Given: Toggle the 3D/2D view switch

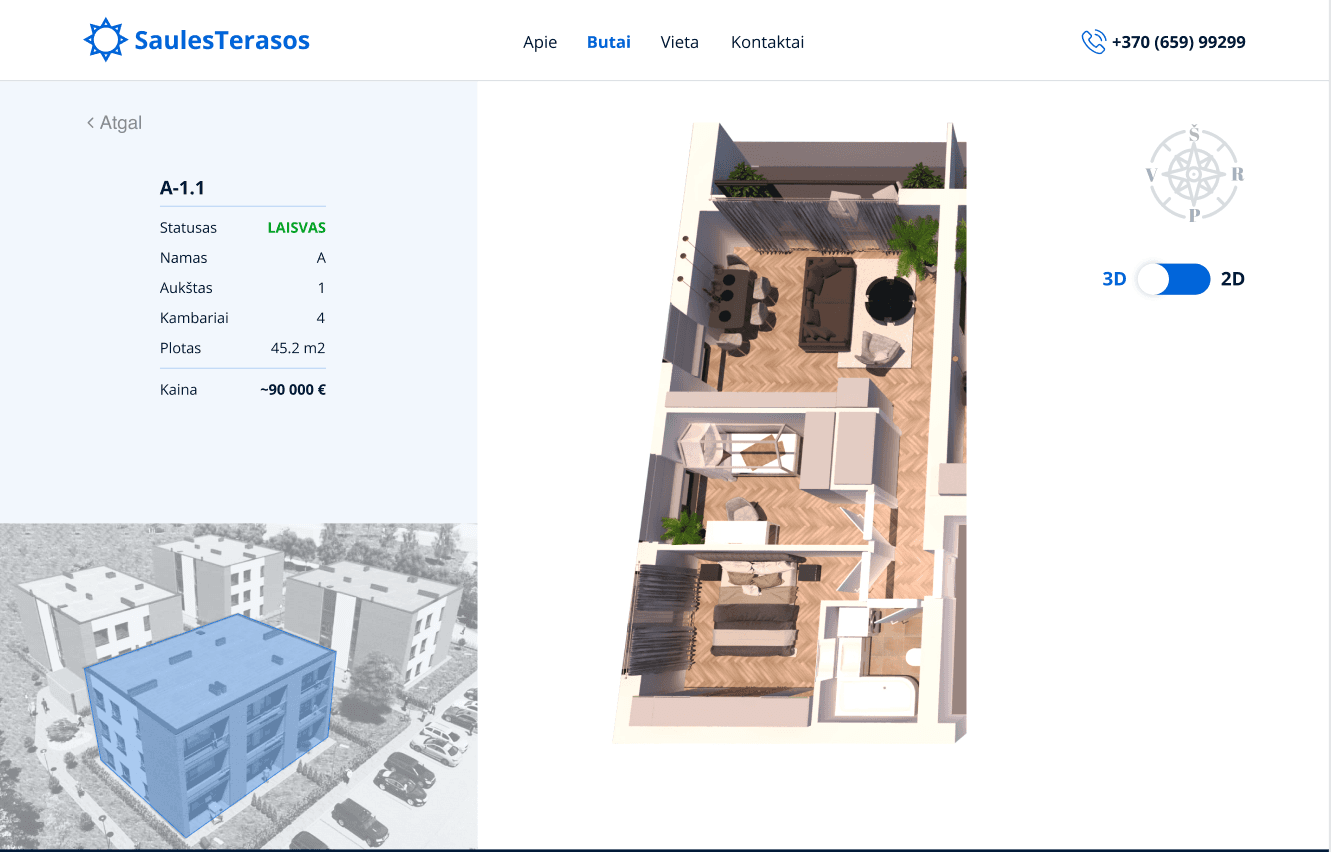Looking at the screenshot, I should (1174, 279).
